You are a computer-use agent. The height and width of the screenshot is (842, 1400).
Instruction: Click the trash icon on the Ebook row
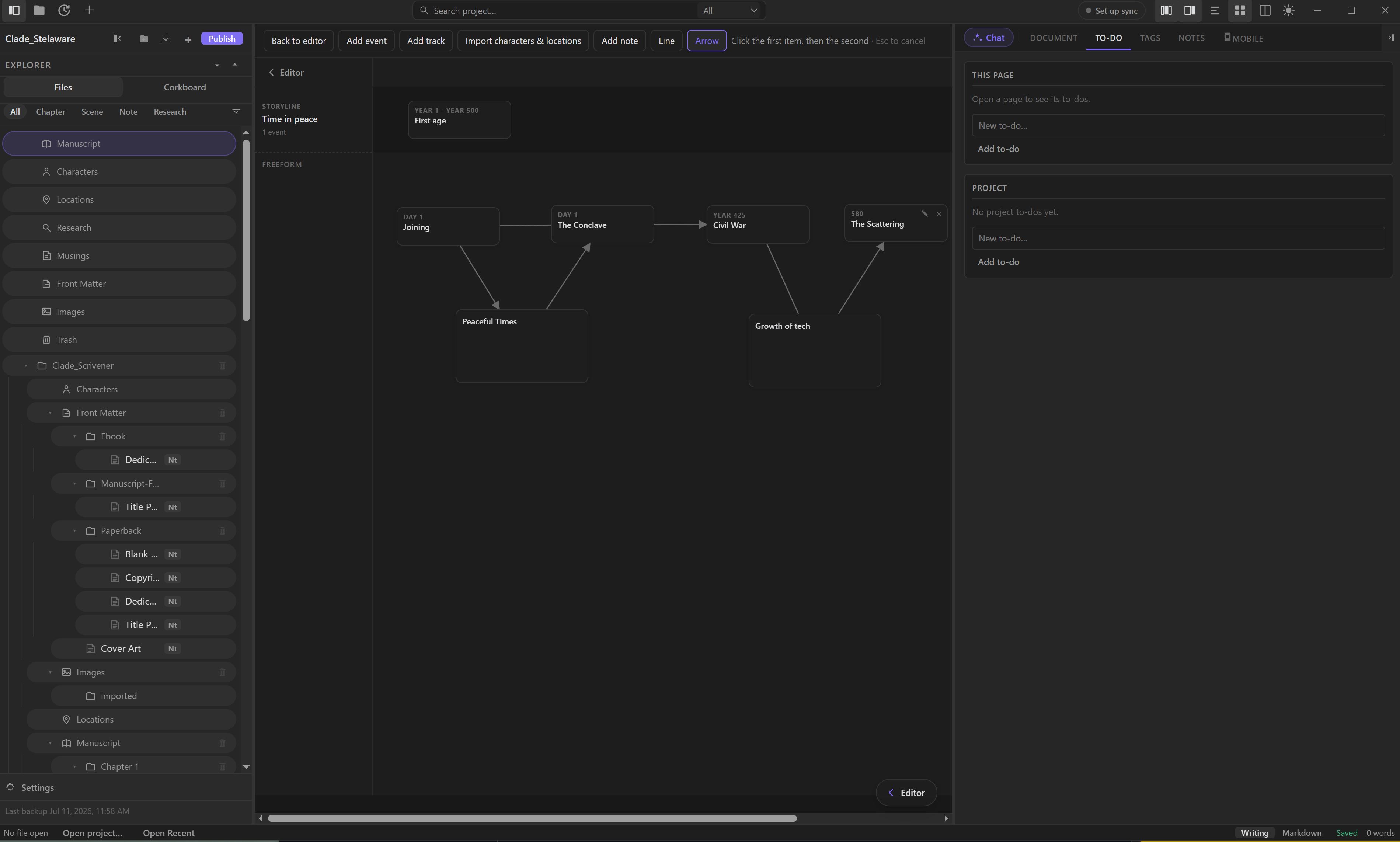222,436
